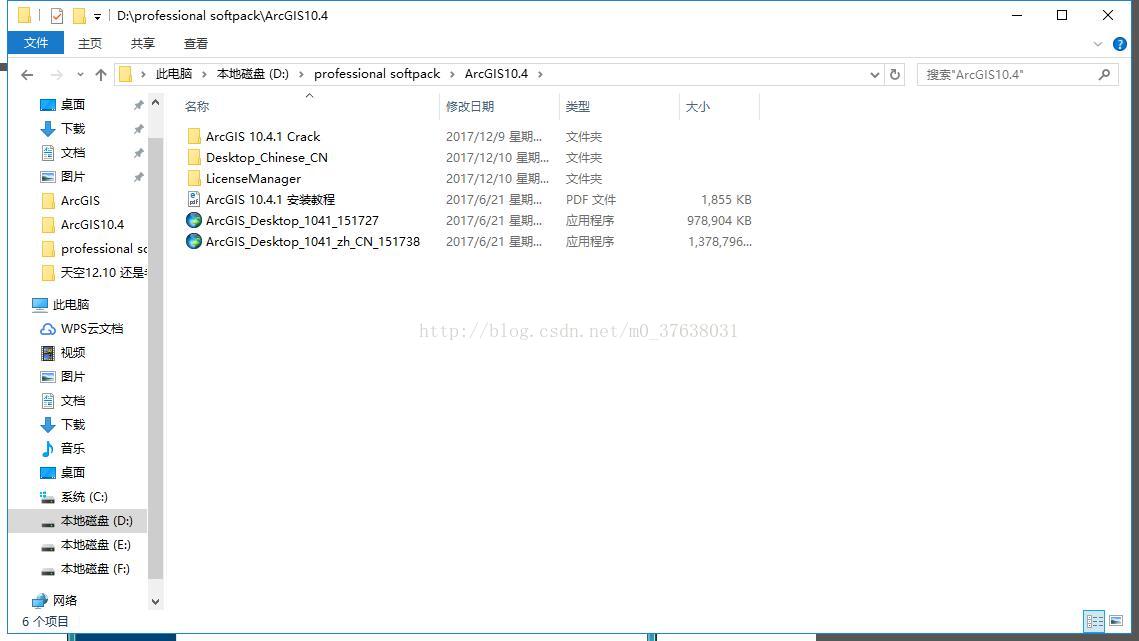Click the new folder icon in title bar
1139x641 pixels.
click(79, 15)
